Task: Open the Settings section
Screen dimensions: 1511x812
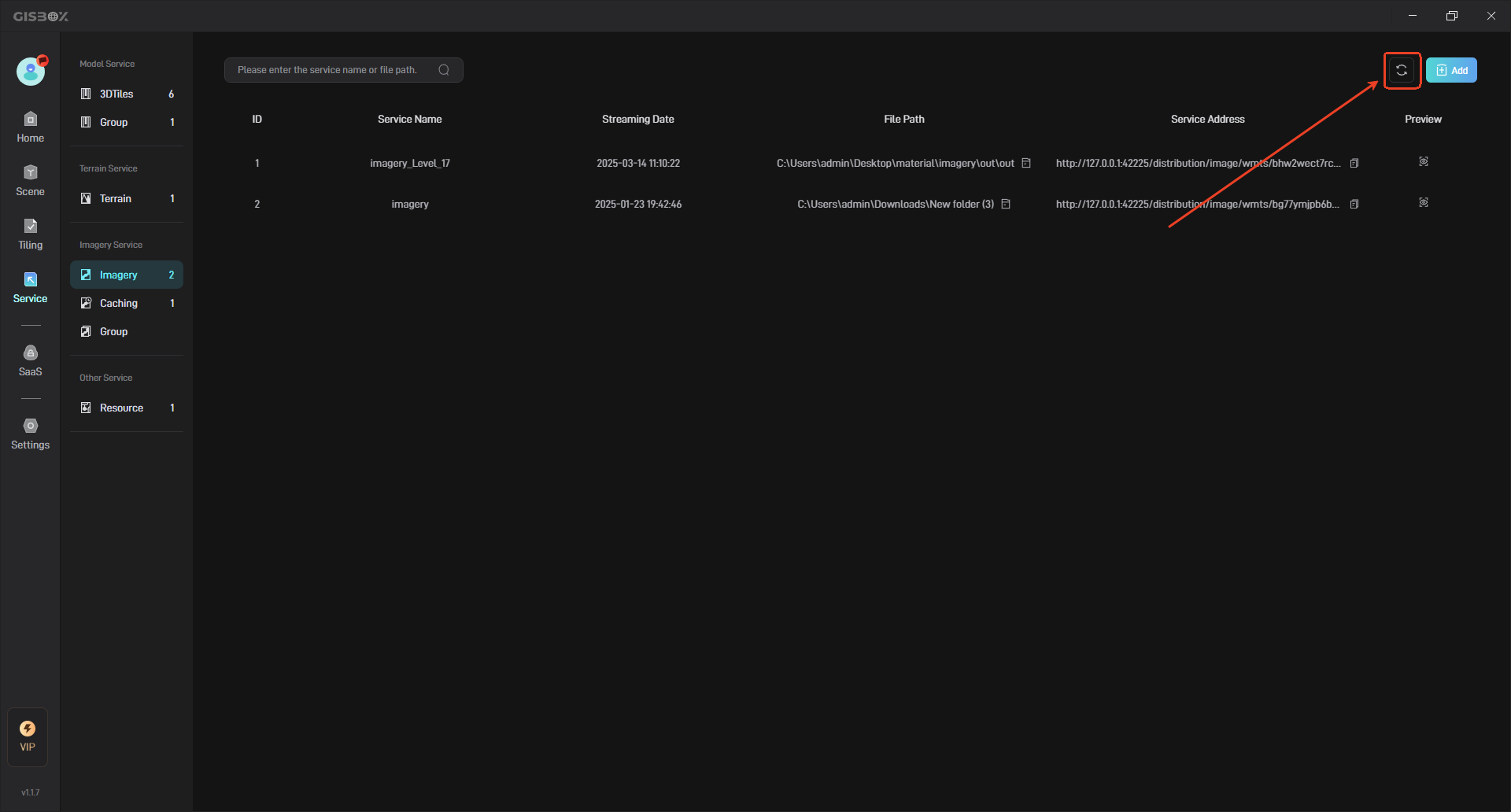Action: click(30, 434)
